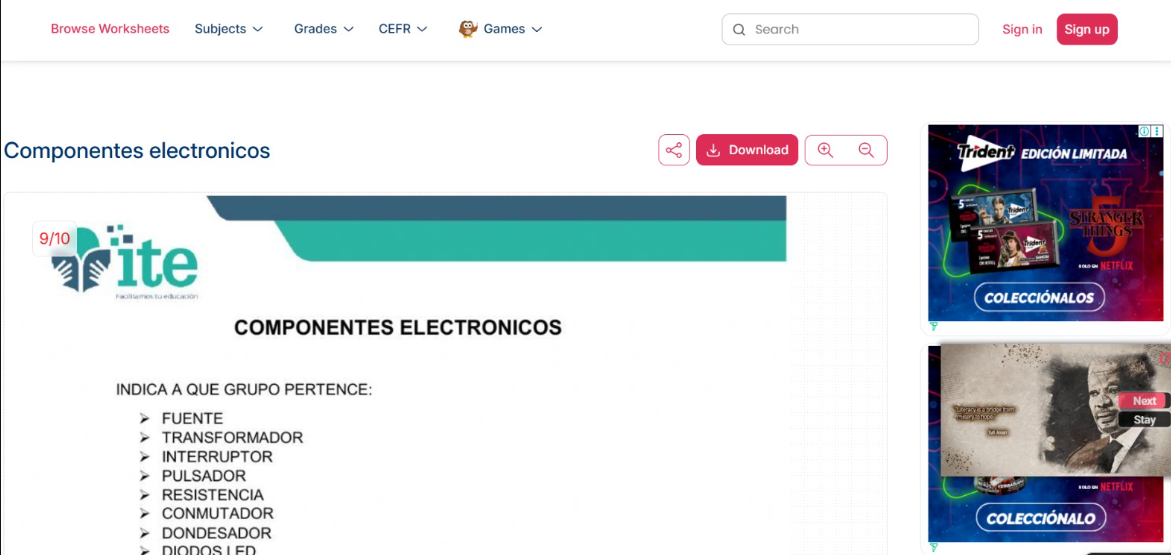Expand the CEFR dropdown
The width and height of the screenshot is (1171, 555).
pos(403,29)
